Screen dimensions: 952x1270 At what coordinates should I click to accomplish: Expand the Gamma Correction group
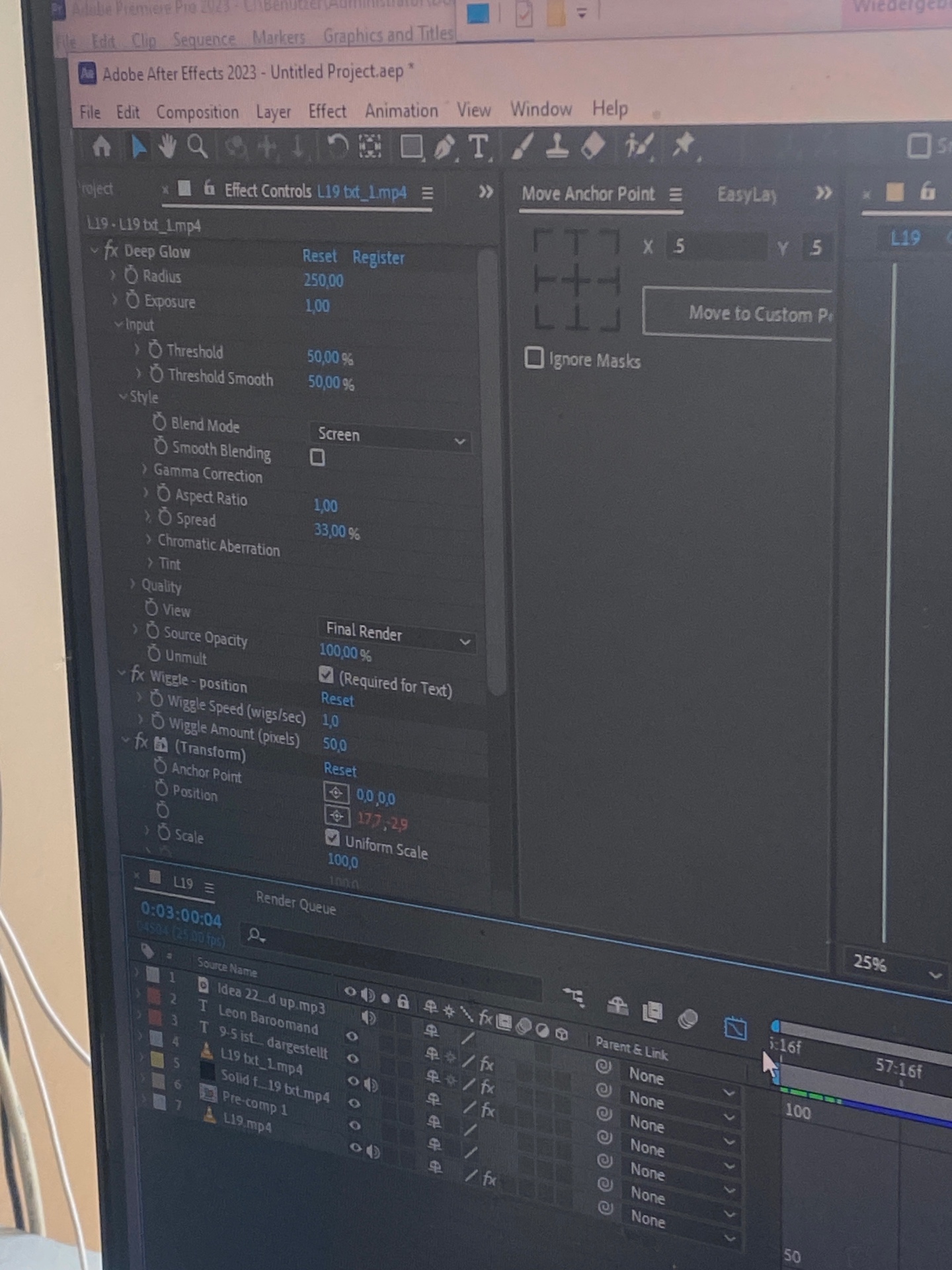point(145,470)
